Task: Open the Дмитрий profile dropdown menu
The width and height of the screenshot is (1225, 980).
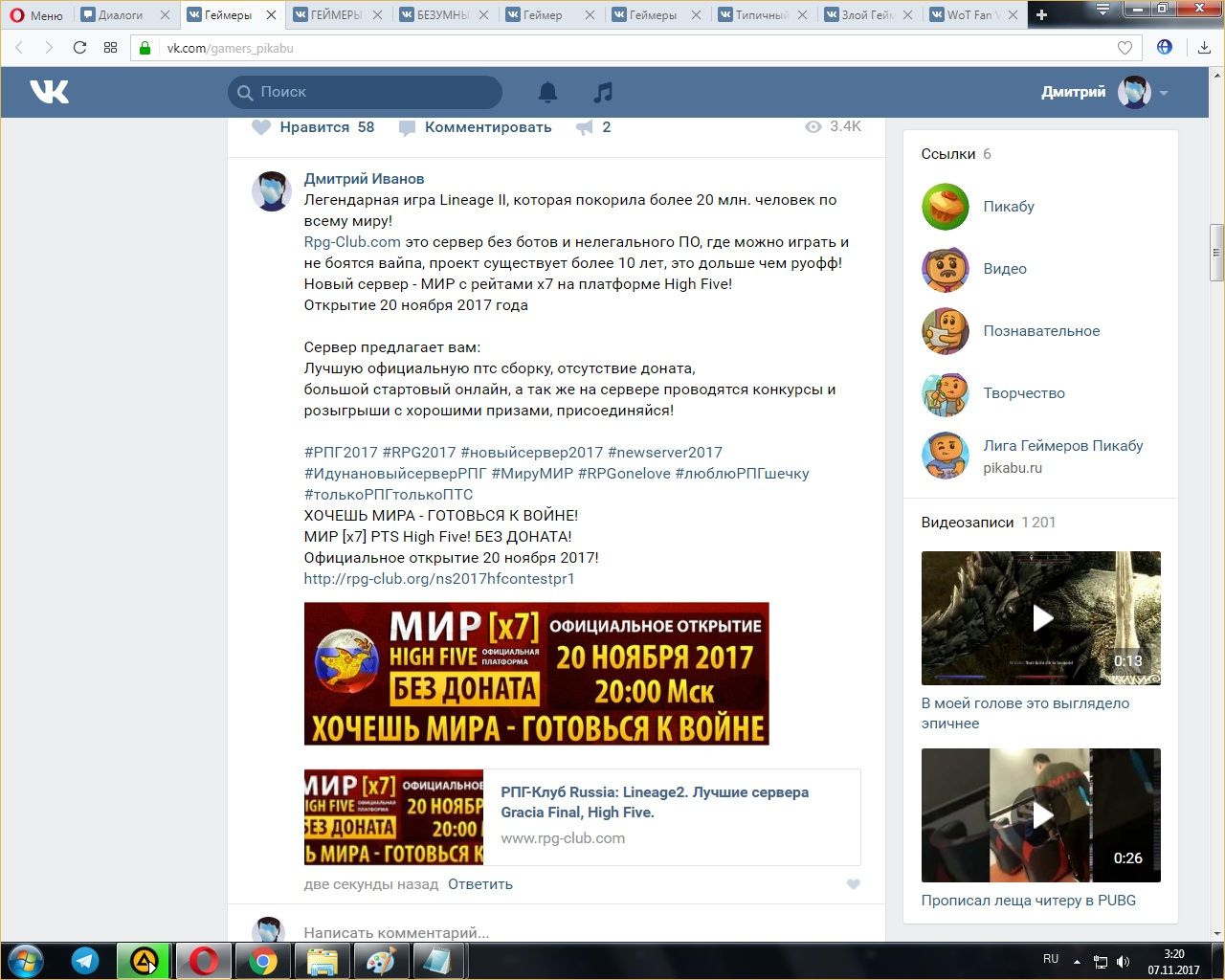Action: pyautogui.click(x=1164, y=93)
